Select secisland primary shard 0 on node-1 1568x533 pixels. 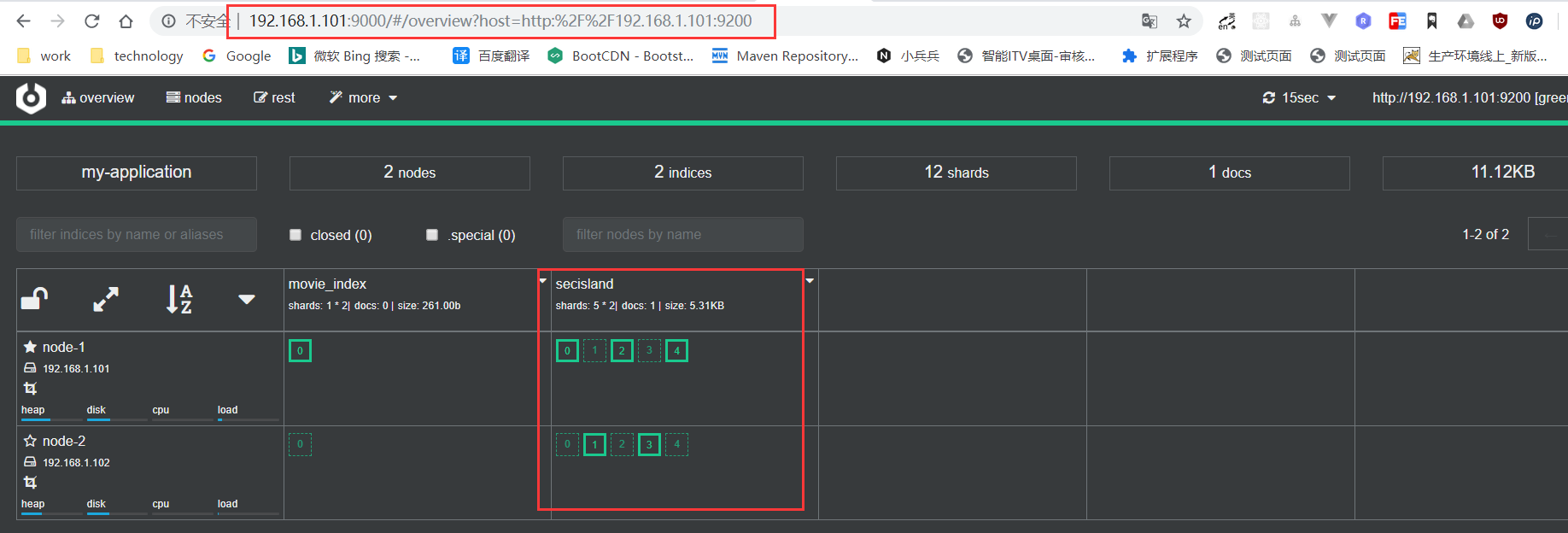(x=567, y=350)
